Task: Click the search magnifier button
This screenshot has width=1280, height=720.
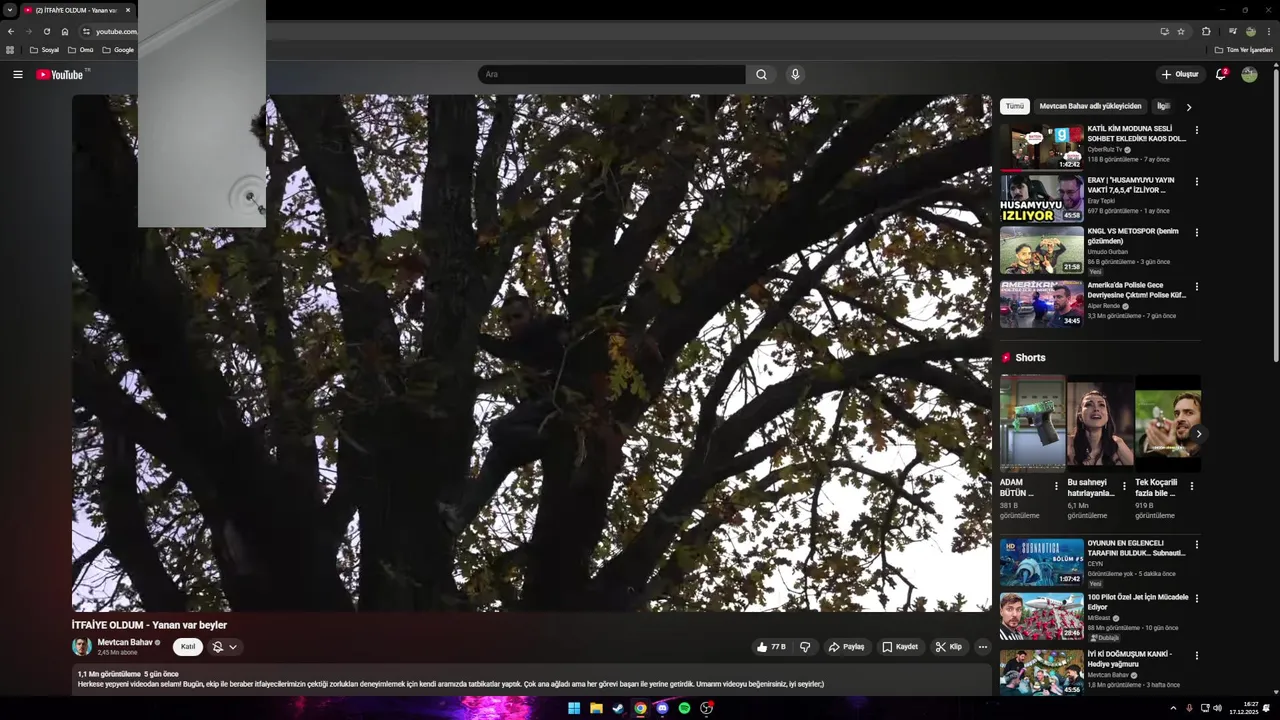Action: click(x=761, y=74)
